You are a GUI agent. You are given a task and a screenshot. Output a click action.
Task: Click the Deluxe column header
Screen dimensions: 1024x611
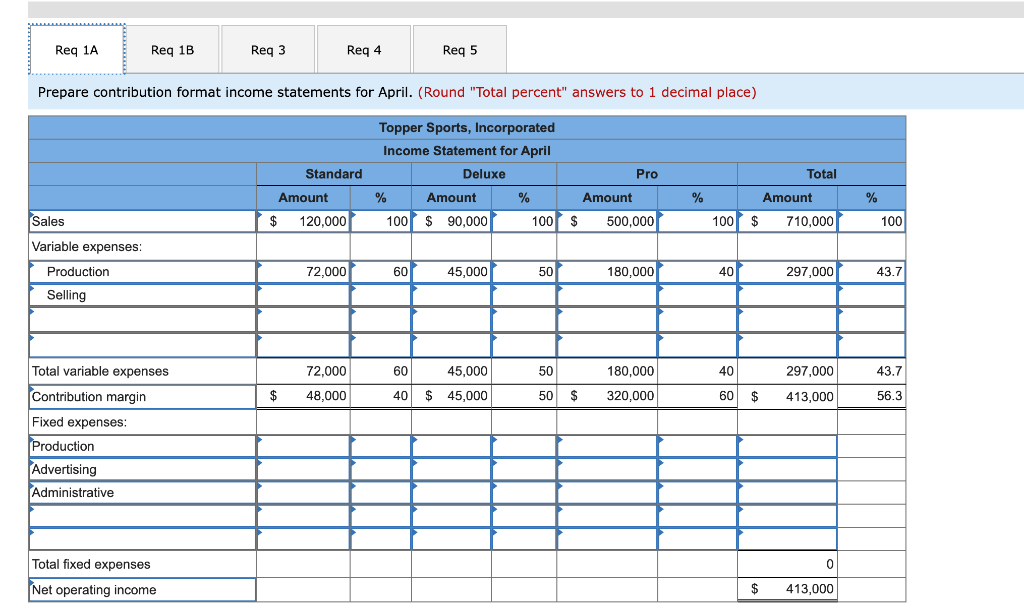tap(484, 174)
